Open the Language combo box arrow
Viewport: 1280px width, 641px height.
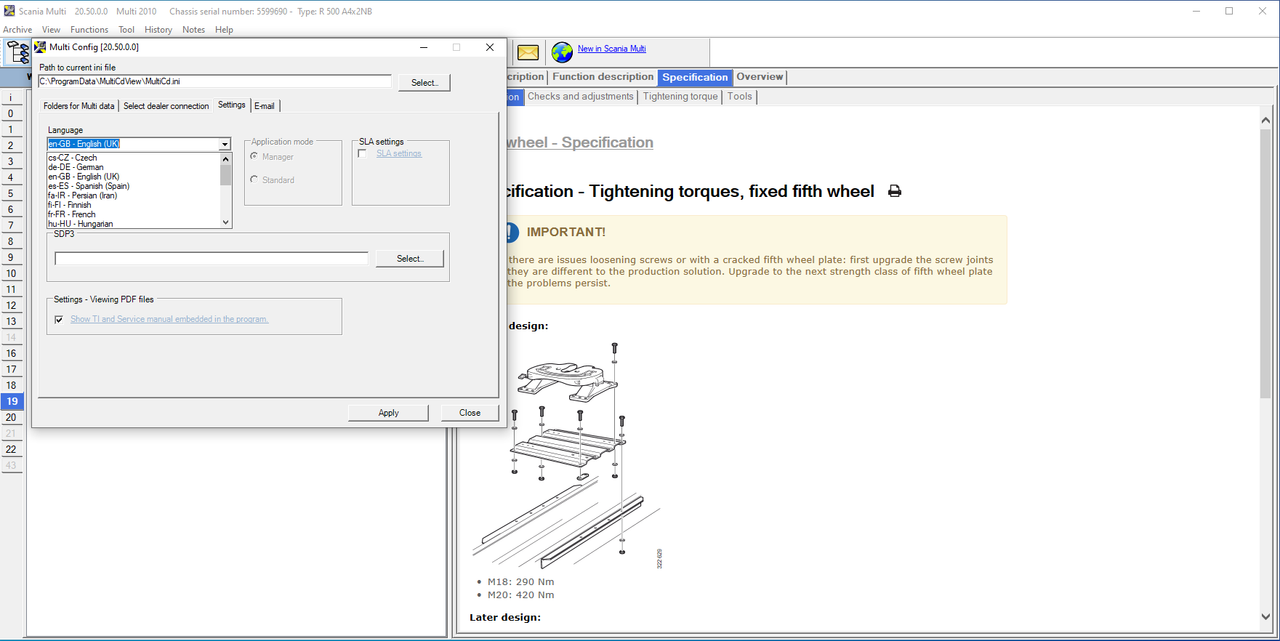click(x=225, y=144)
